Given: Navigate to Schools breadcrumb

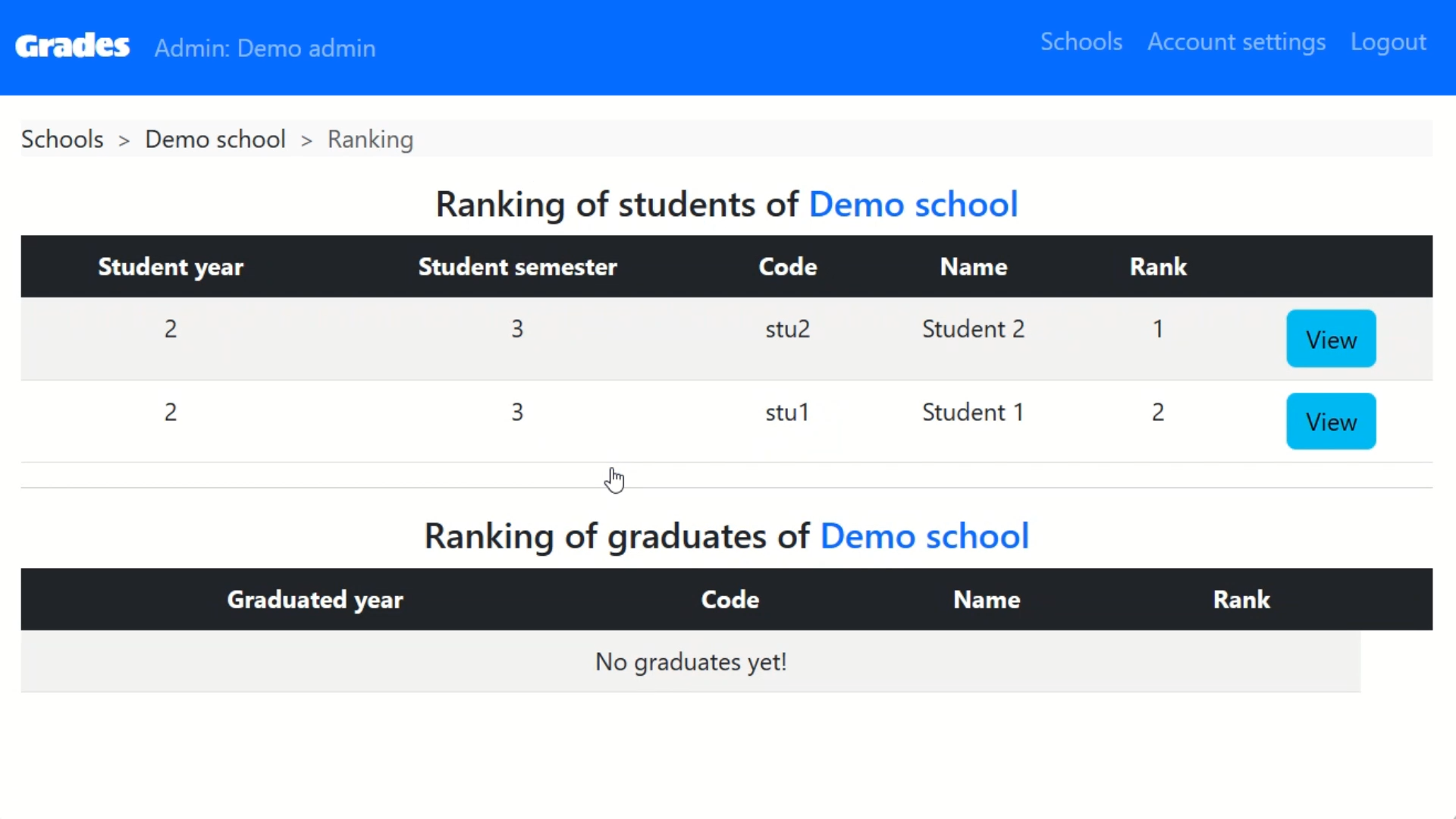Looking at the screenshot, I should click(x=62, y=138).
